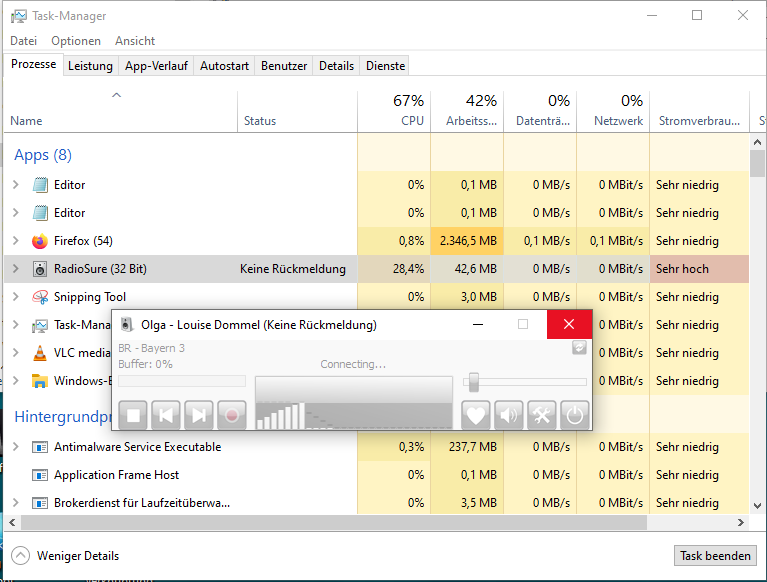Click RadioSure window title icon
Image resolution: width=767 pixels, height=582 pixels.
point(127,324)
